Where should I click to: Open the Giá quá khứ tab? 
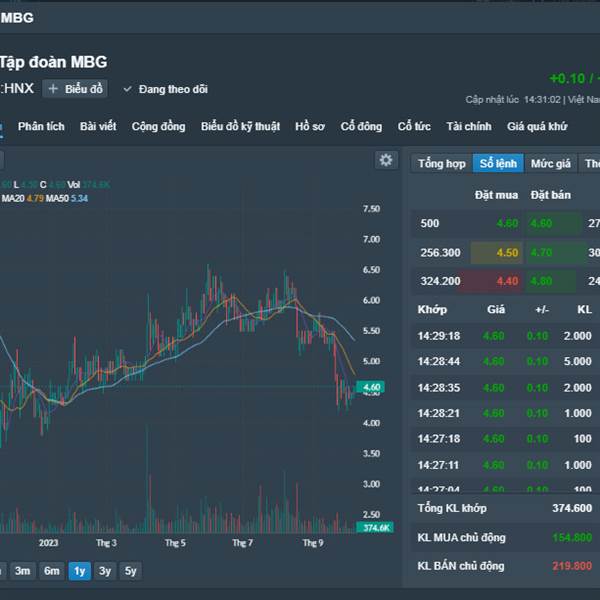coord(537,126)
